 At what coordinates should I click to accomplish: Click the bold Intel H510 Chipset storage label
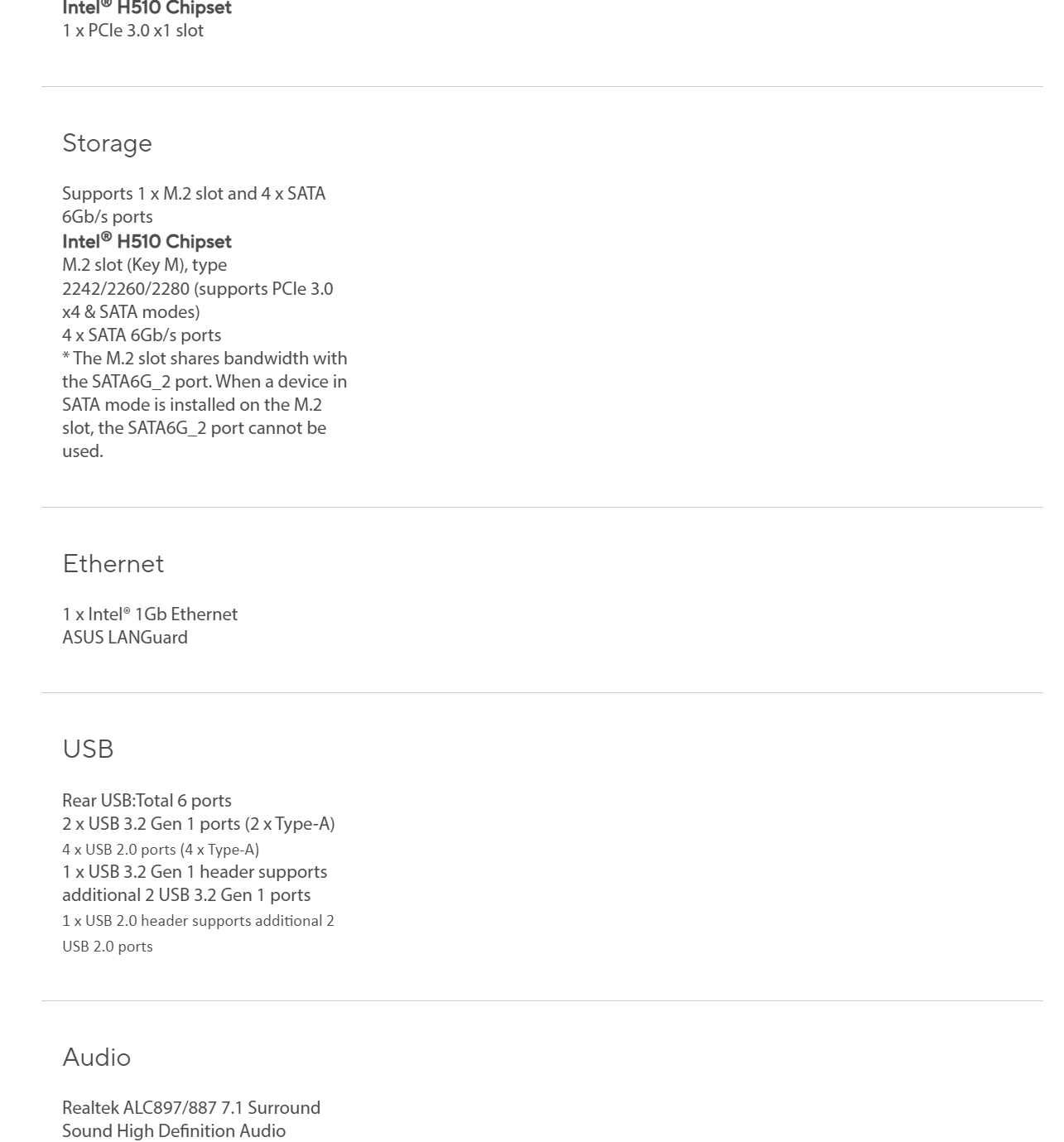(147, 241)
